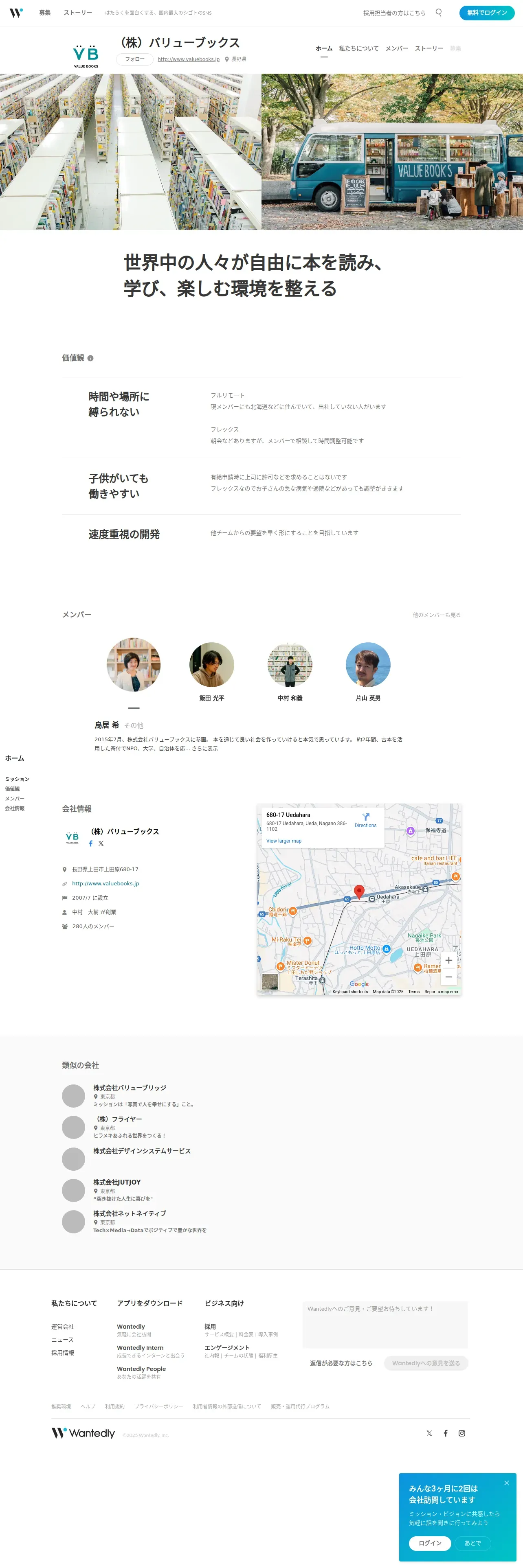Screen dimensions: 523x1568
Task: Open the company Facebook icon
Action: point(91,844)
